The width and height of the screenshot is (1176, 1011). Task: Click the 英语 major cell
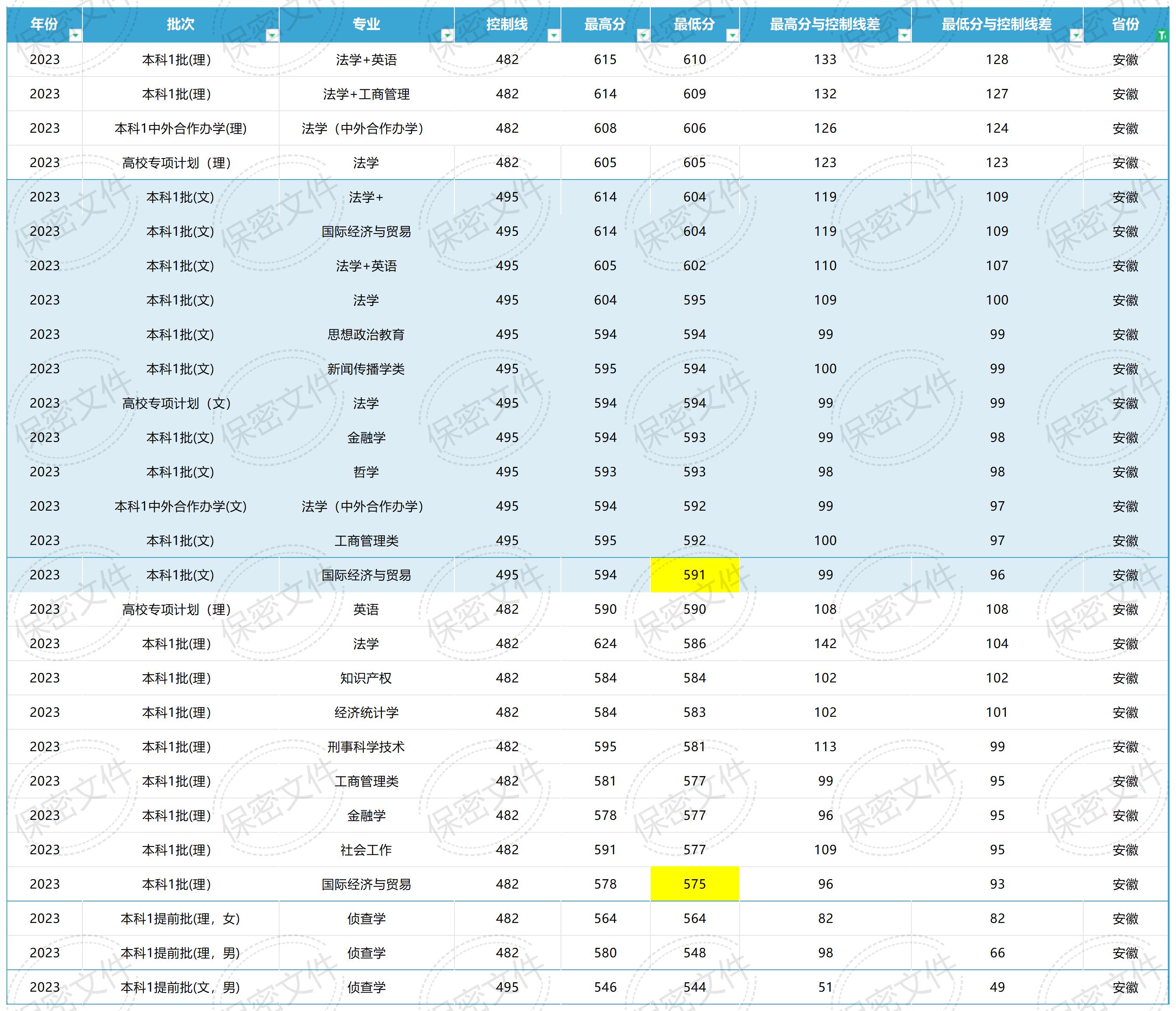(366, 609)
